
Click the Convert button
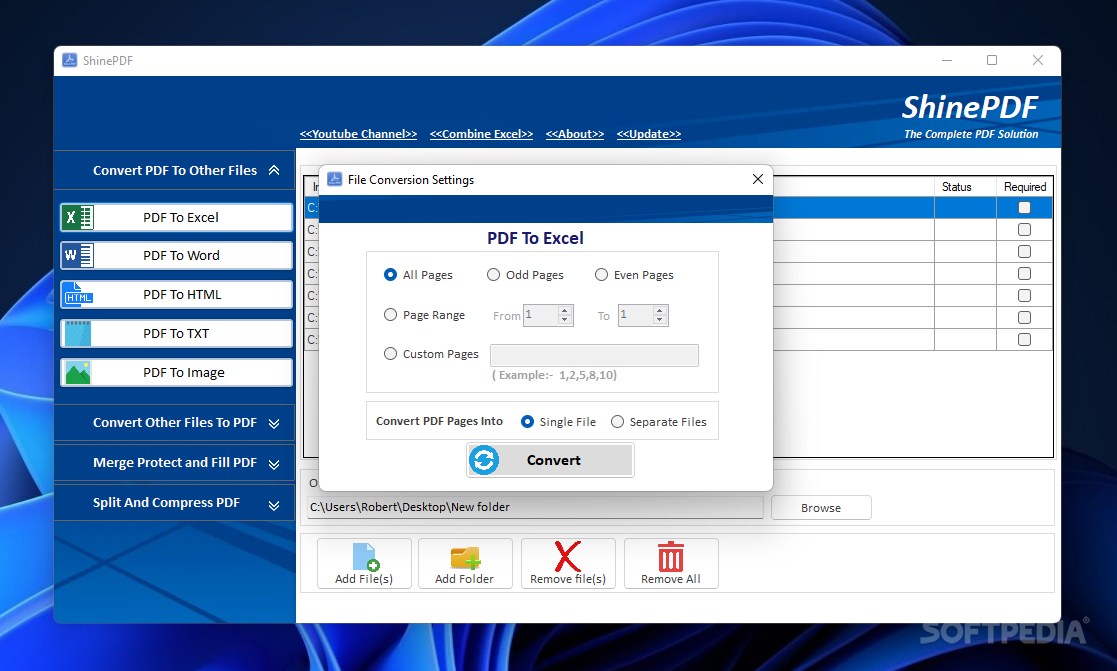550,460
